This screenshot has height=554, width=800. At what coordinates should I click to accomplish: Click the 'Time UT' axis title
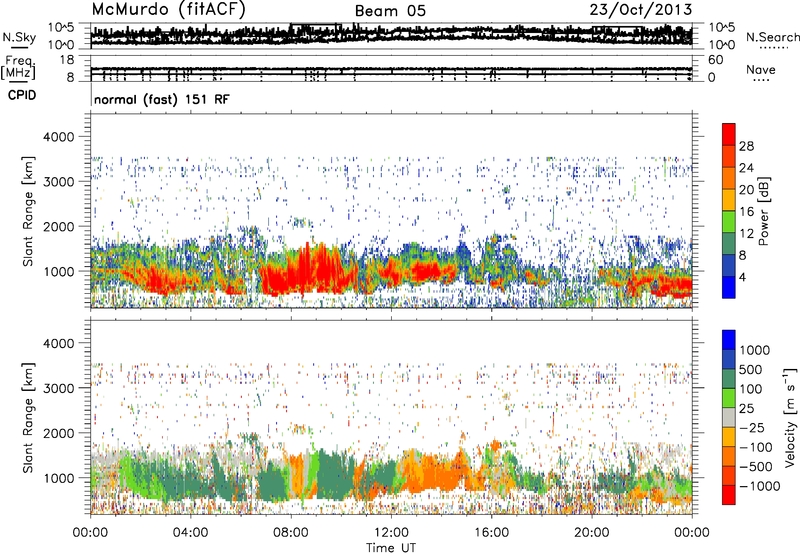pyautogui.click(x=391, y=548)
